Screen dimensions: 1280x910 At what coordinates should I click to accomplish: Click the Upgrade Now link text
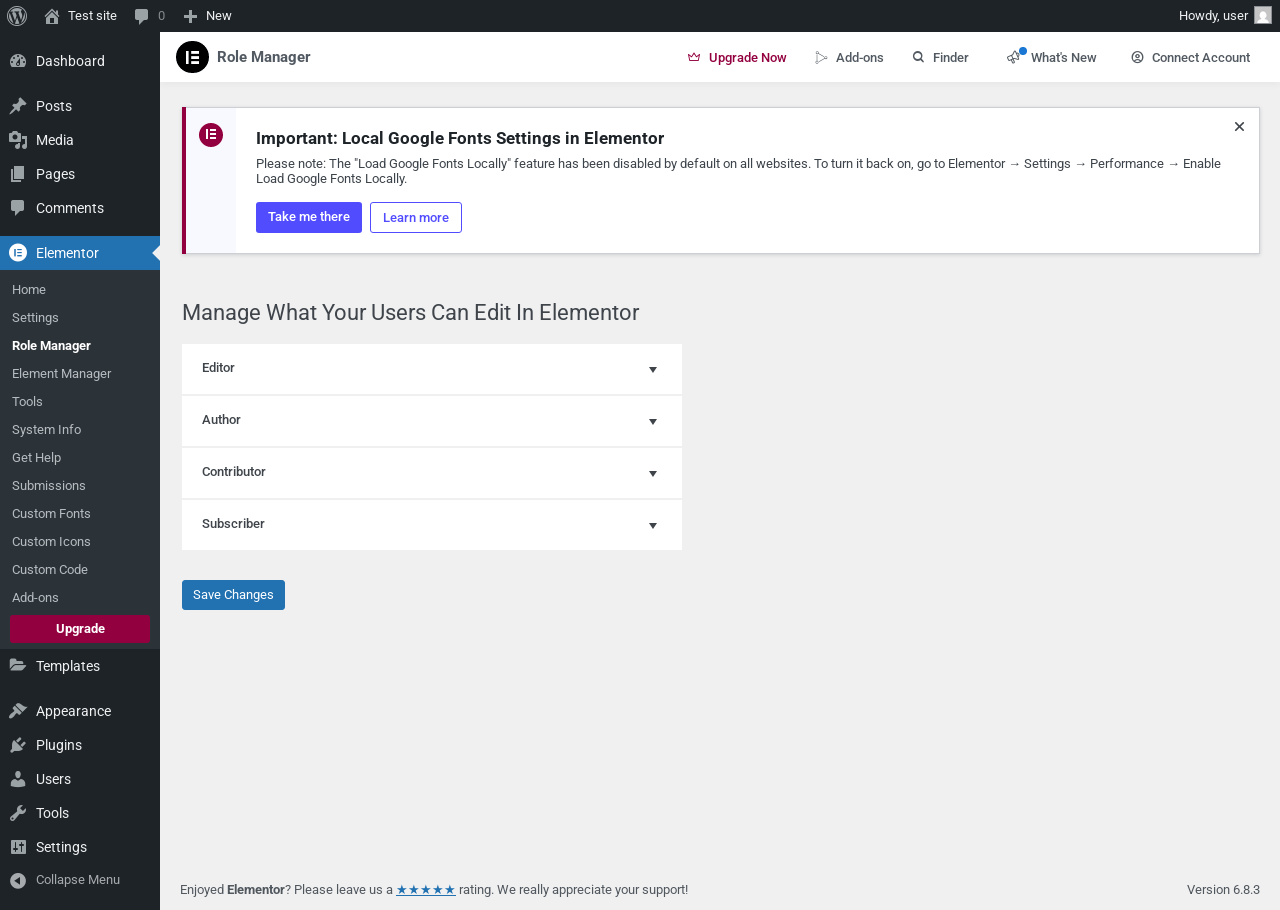(x=748, y=58)
